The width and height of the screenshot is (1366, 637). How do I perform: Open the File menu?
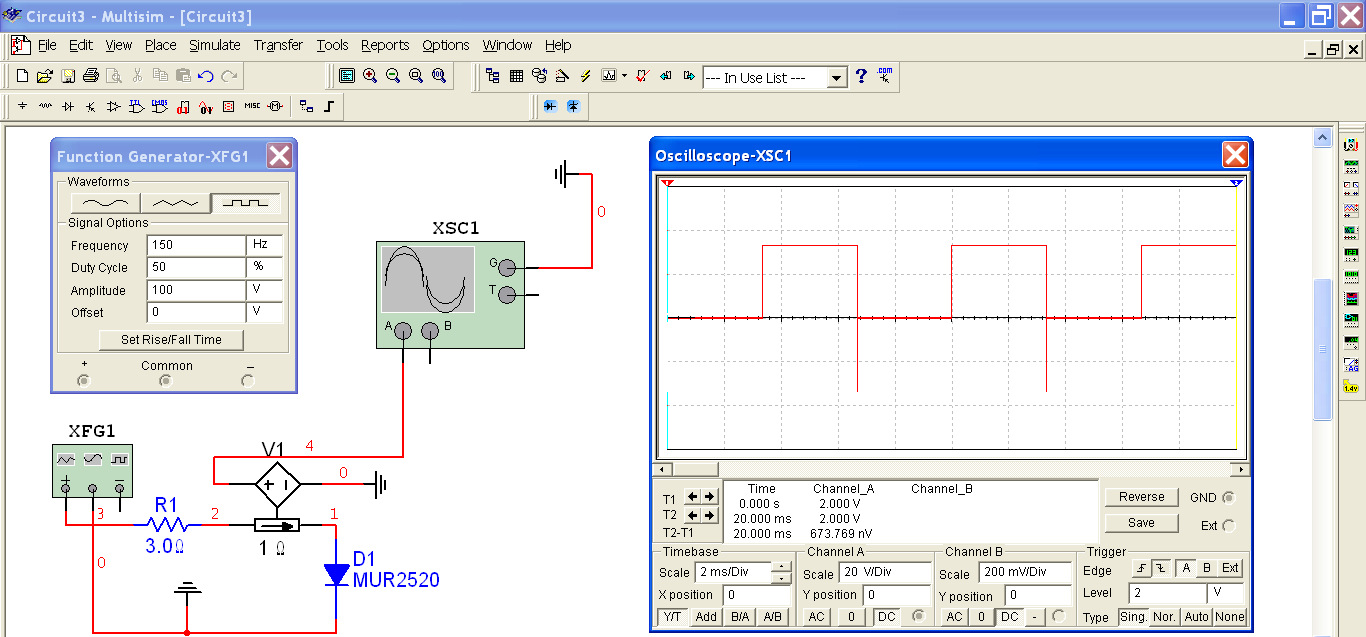click(48, 45)
